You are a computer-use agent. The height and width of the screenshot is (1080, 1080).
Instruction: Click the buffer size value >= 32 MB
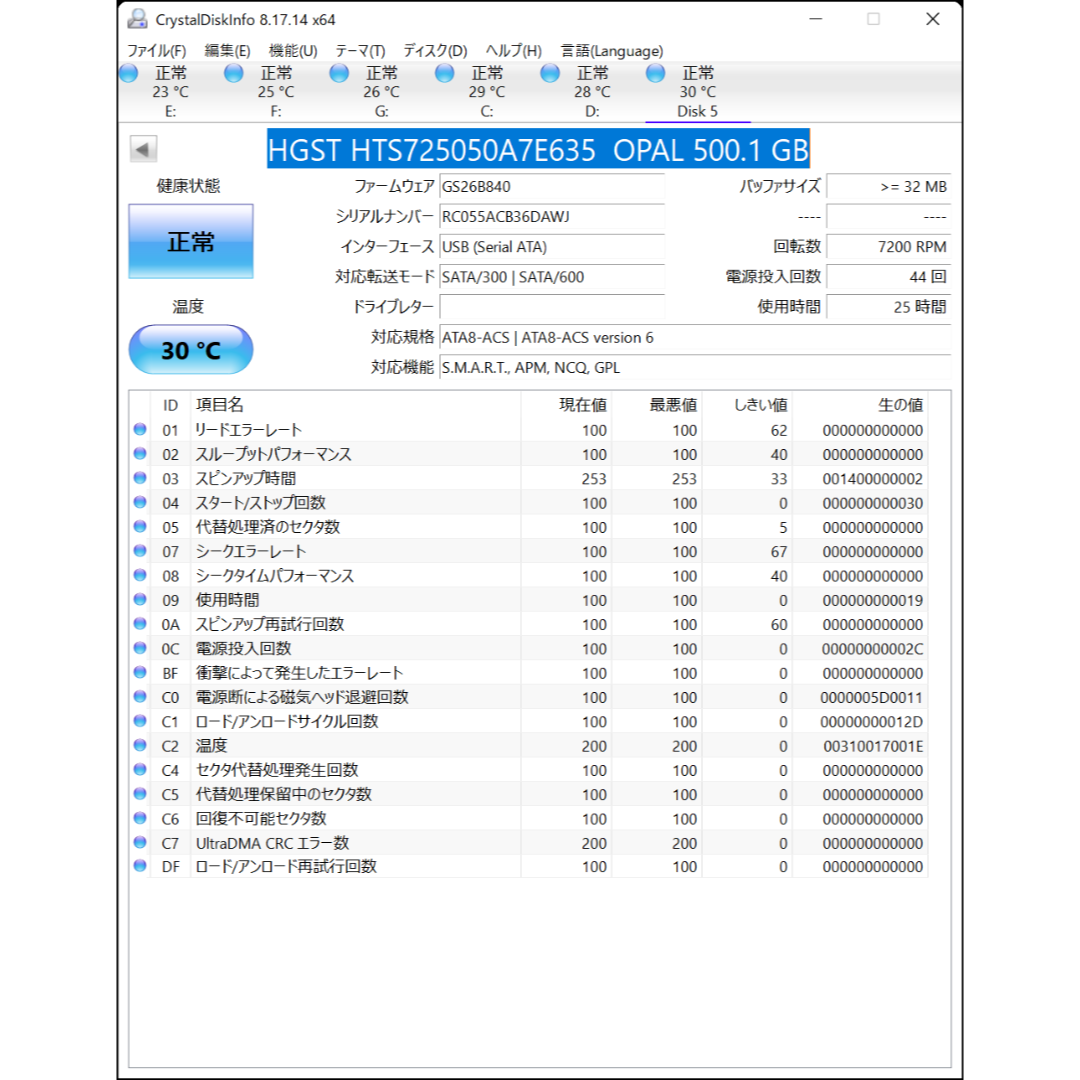point(889,187)
